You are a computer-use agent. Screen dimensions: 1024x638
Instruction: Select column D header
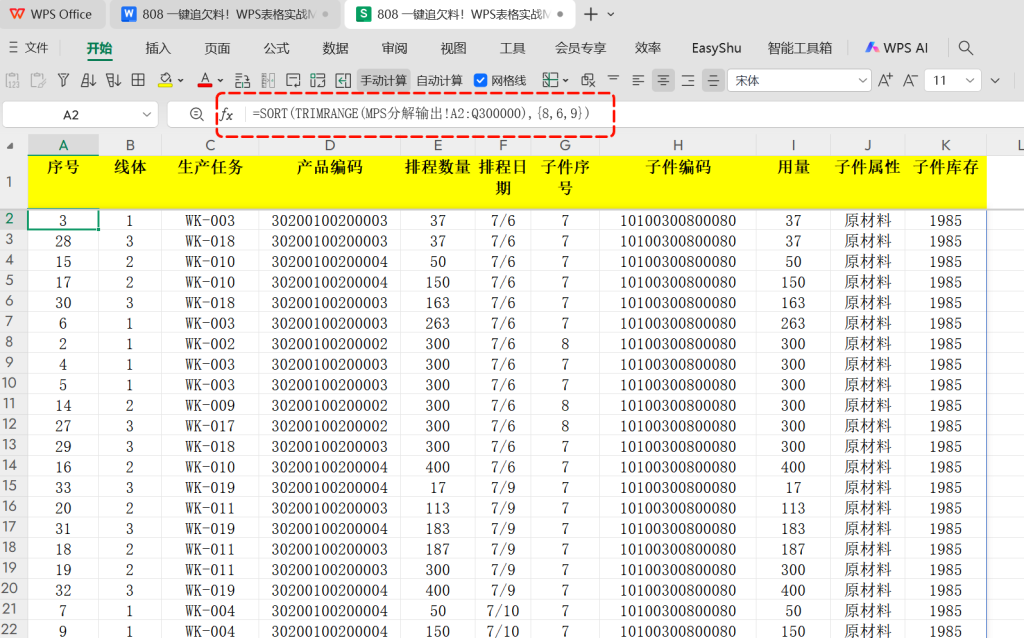(x=329, y=146)
